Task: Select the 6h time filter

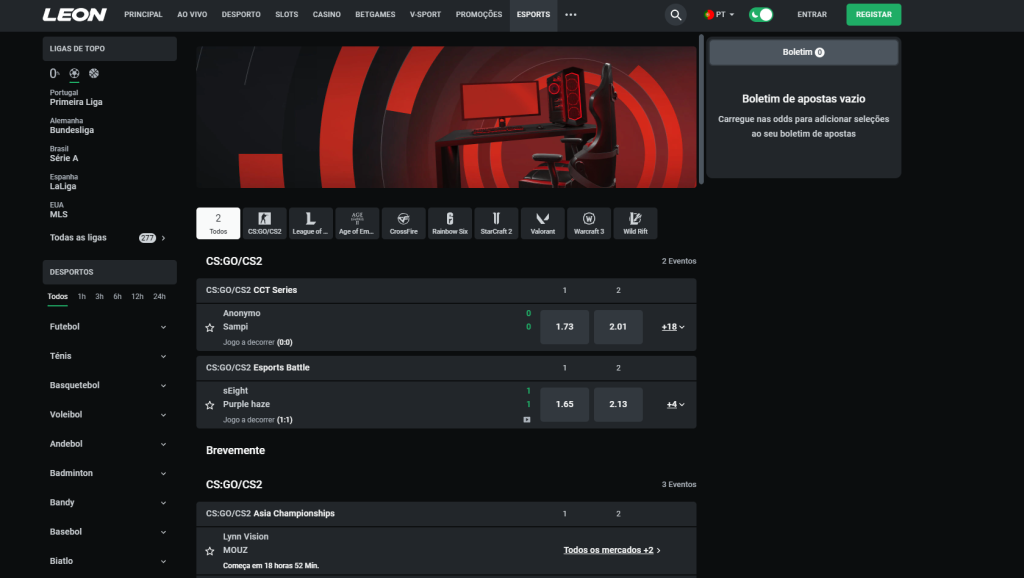Action: pyautogui.click(x=118, y=297)
